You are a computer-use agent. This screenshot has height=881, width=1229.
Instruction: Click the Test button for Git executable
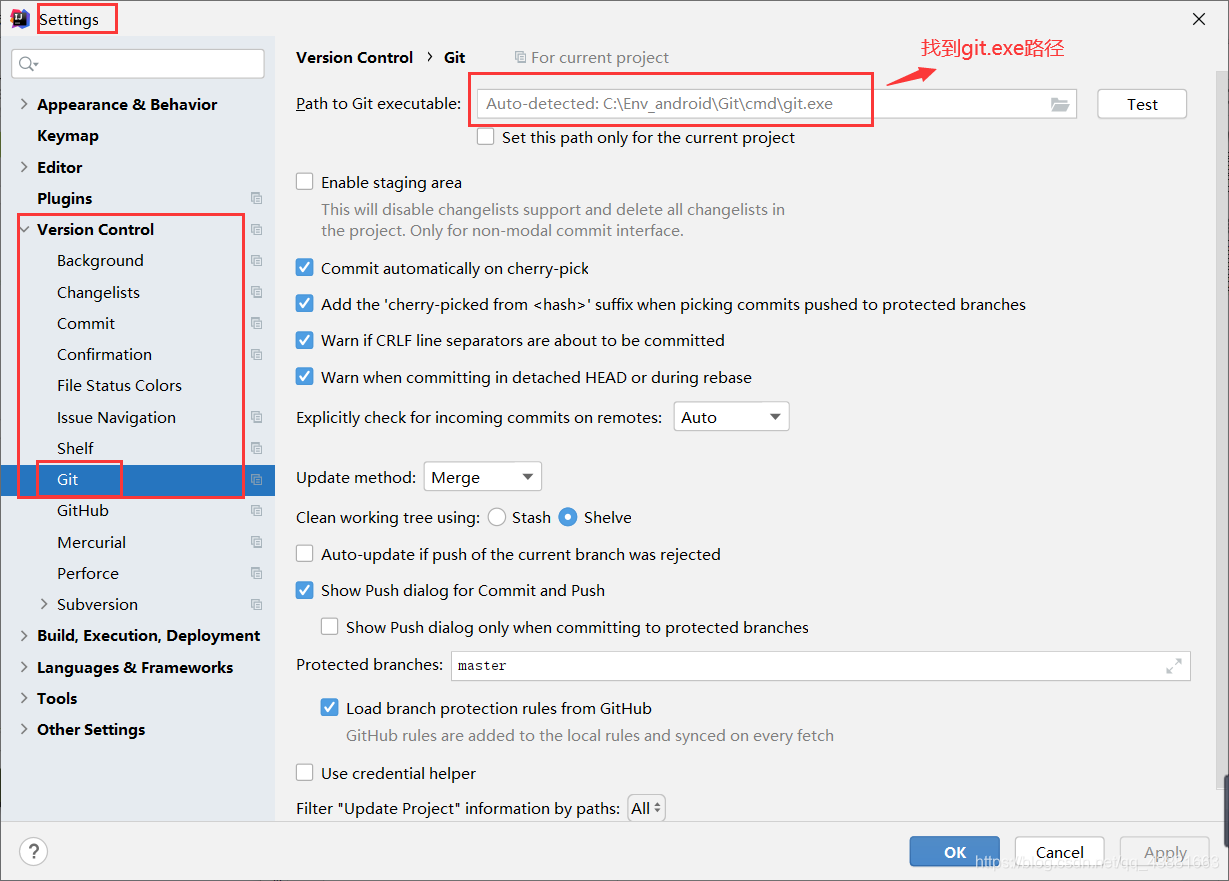tap(1142, 104)
